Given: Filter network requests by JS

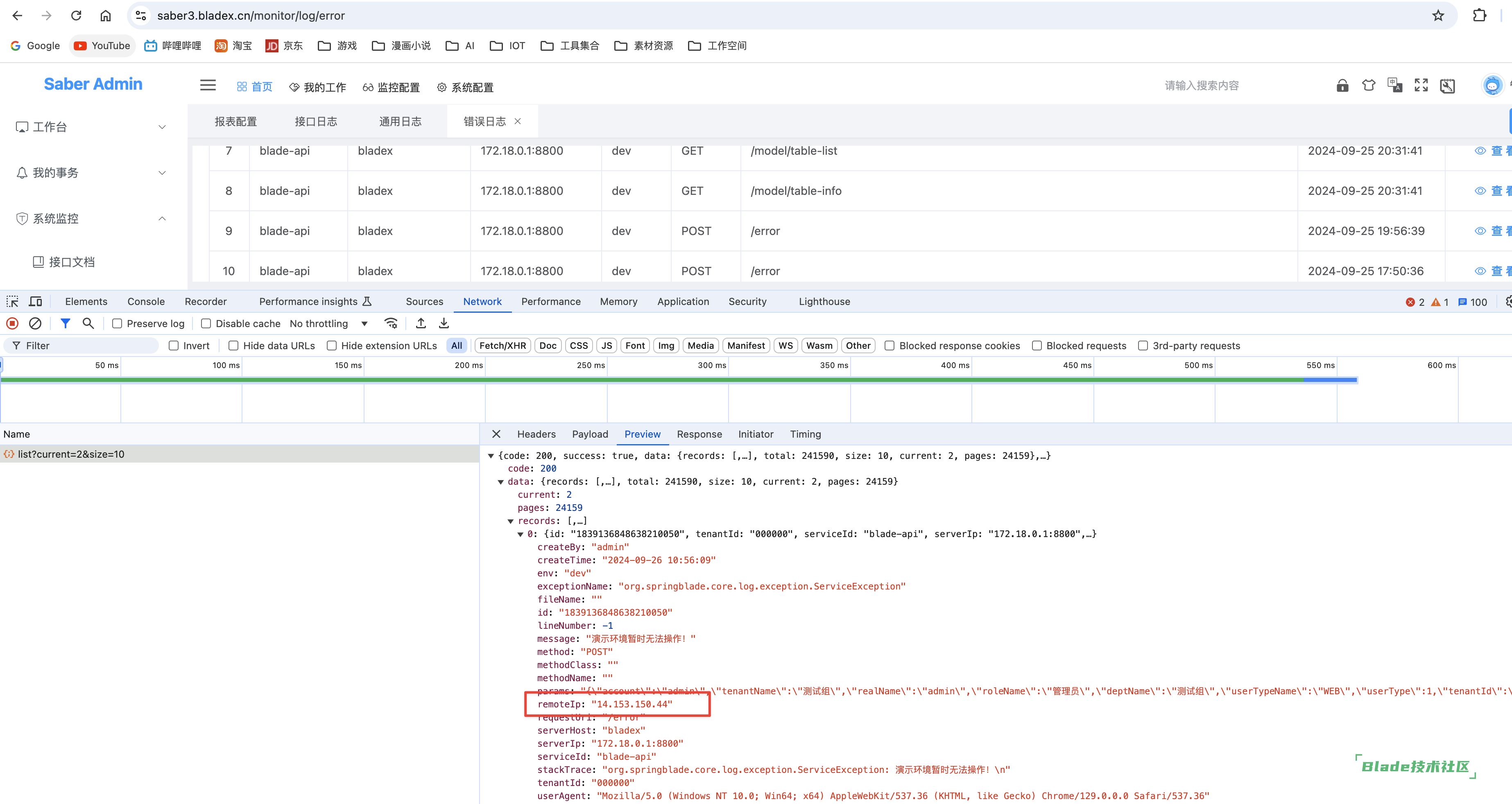Looking at the screenshot, I should (x=607, y=346).
